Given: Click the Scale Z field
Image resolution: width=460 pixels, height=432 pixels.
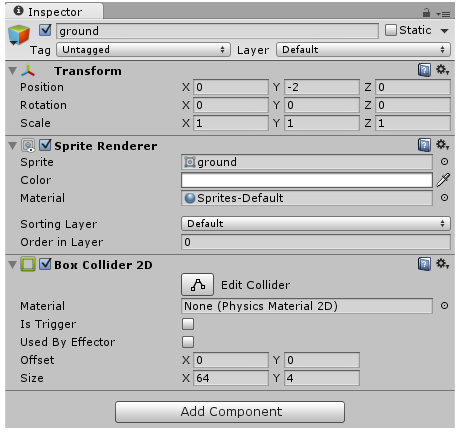Looking at the screenshot, I should coord(413,123).
